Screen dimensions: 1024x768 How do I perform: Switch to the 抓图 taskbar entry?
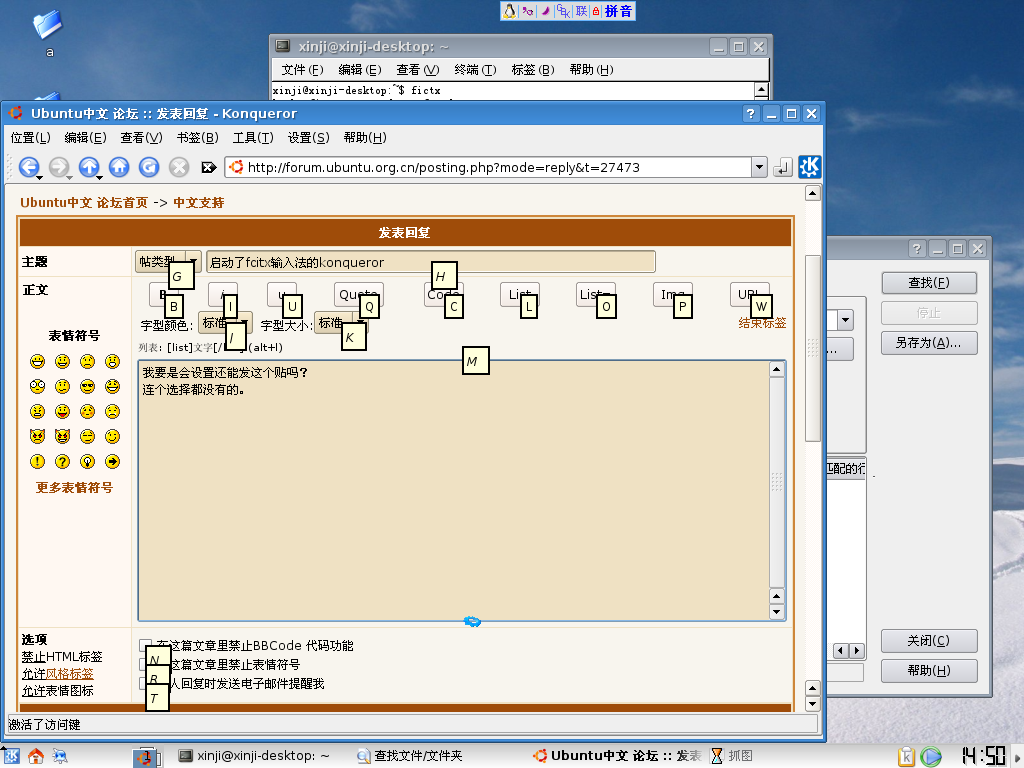click(731, 756)
